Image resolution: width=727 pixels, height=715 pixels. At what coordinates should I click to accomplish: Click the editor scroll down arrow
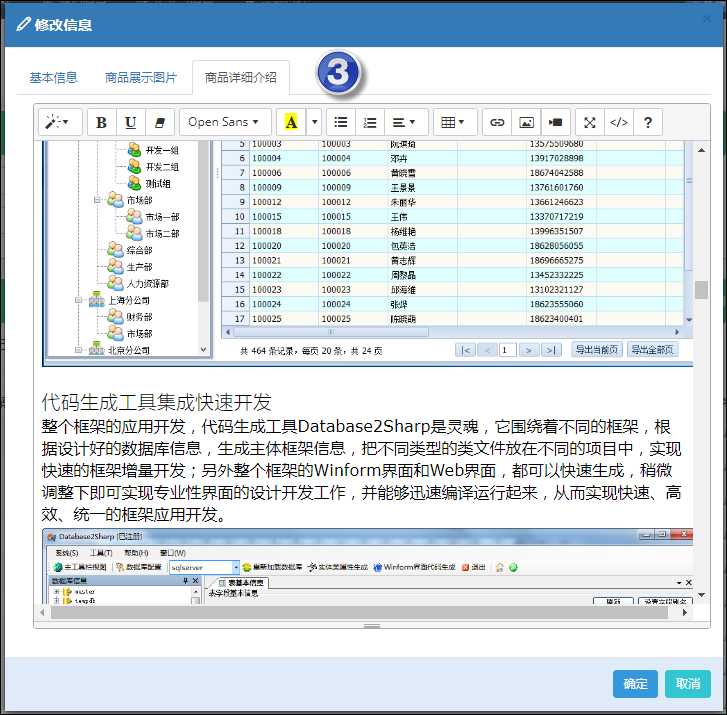tap(701, 595)
